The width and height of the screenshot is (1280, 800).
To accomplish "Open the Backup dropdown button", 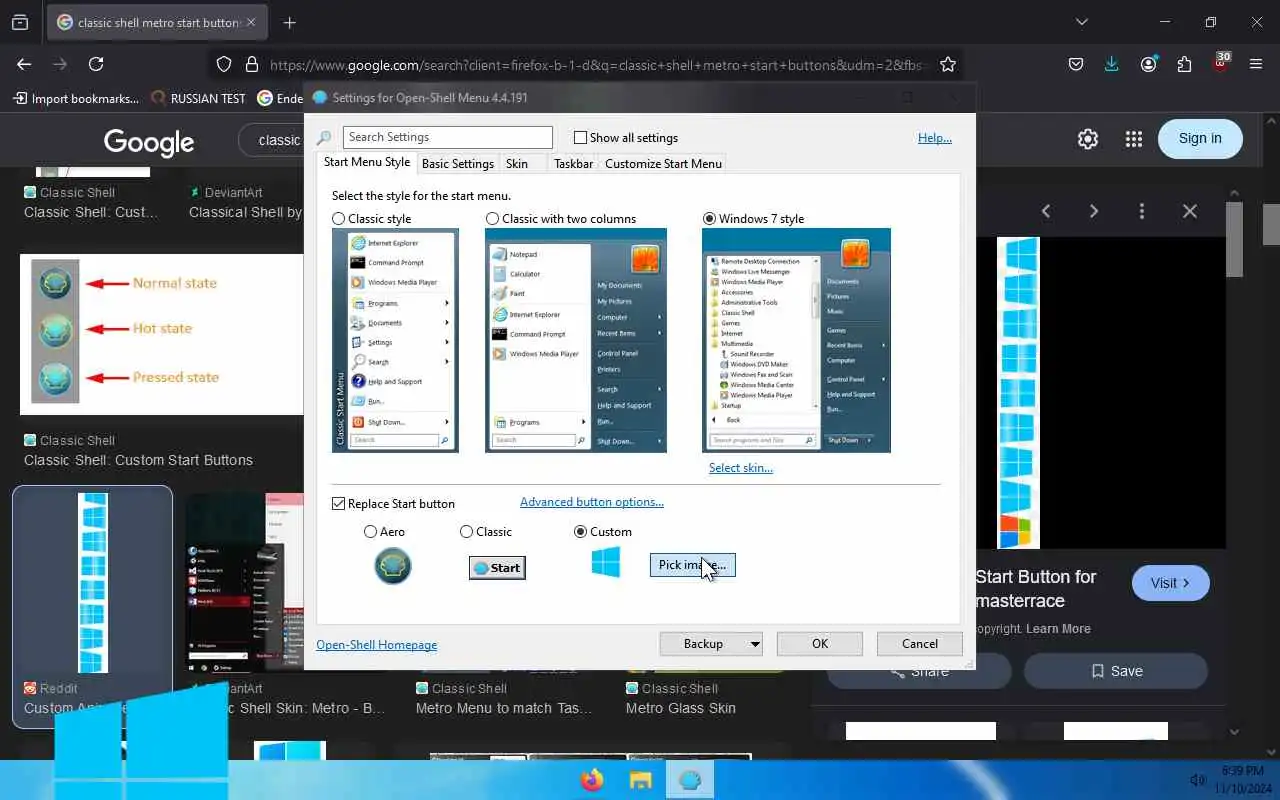I will click(711, 644).
